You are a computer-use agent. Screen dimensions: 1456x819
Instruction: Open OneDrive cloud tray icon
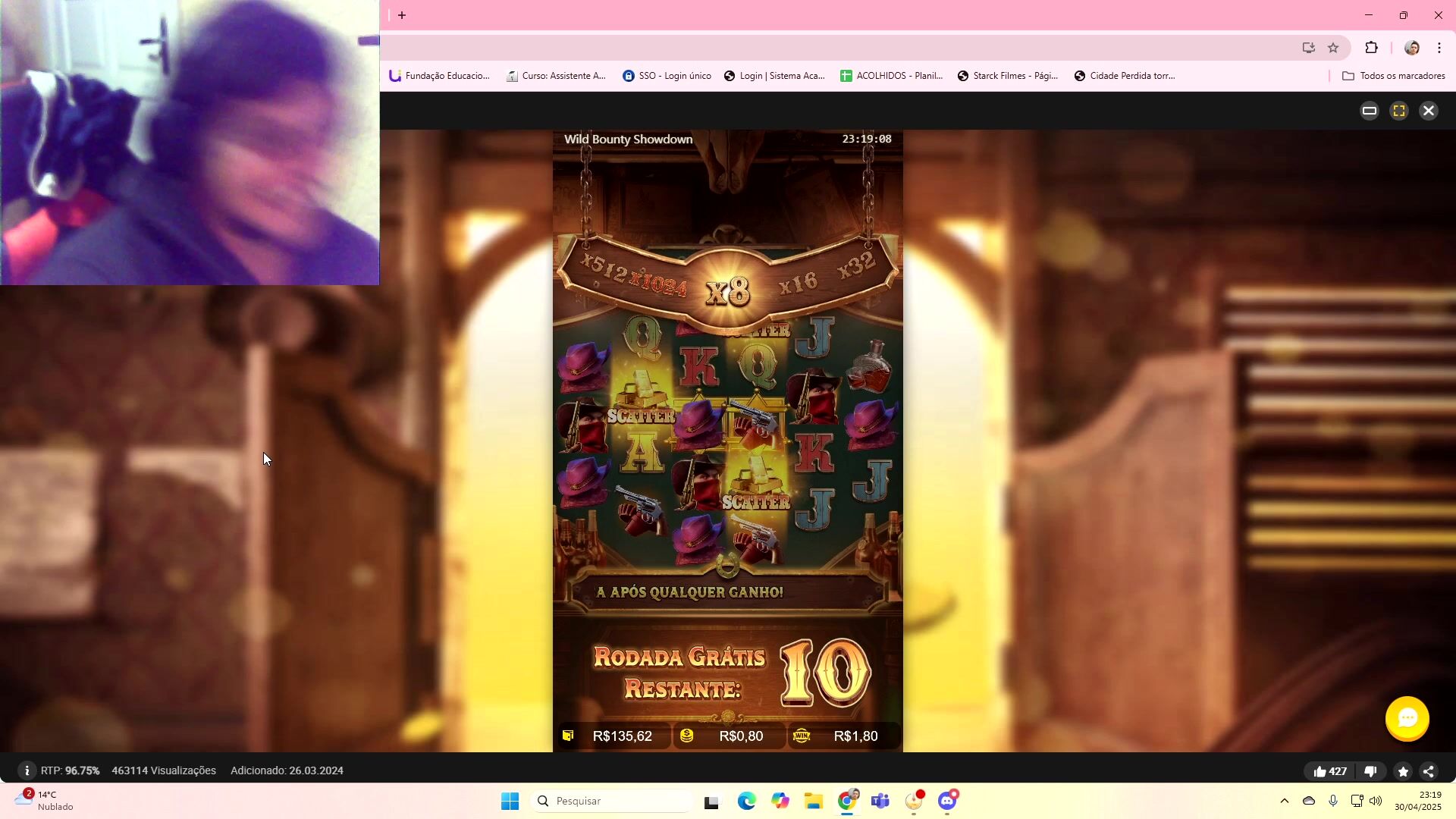1309,801
